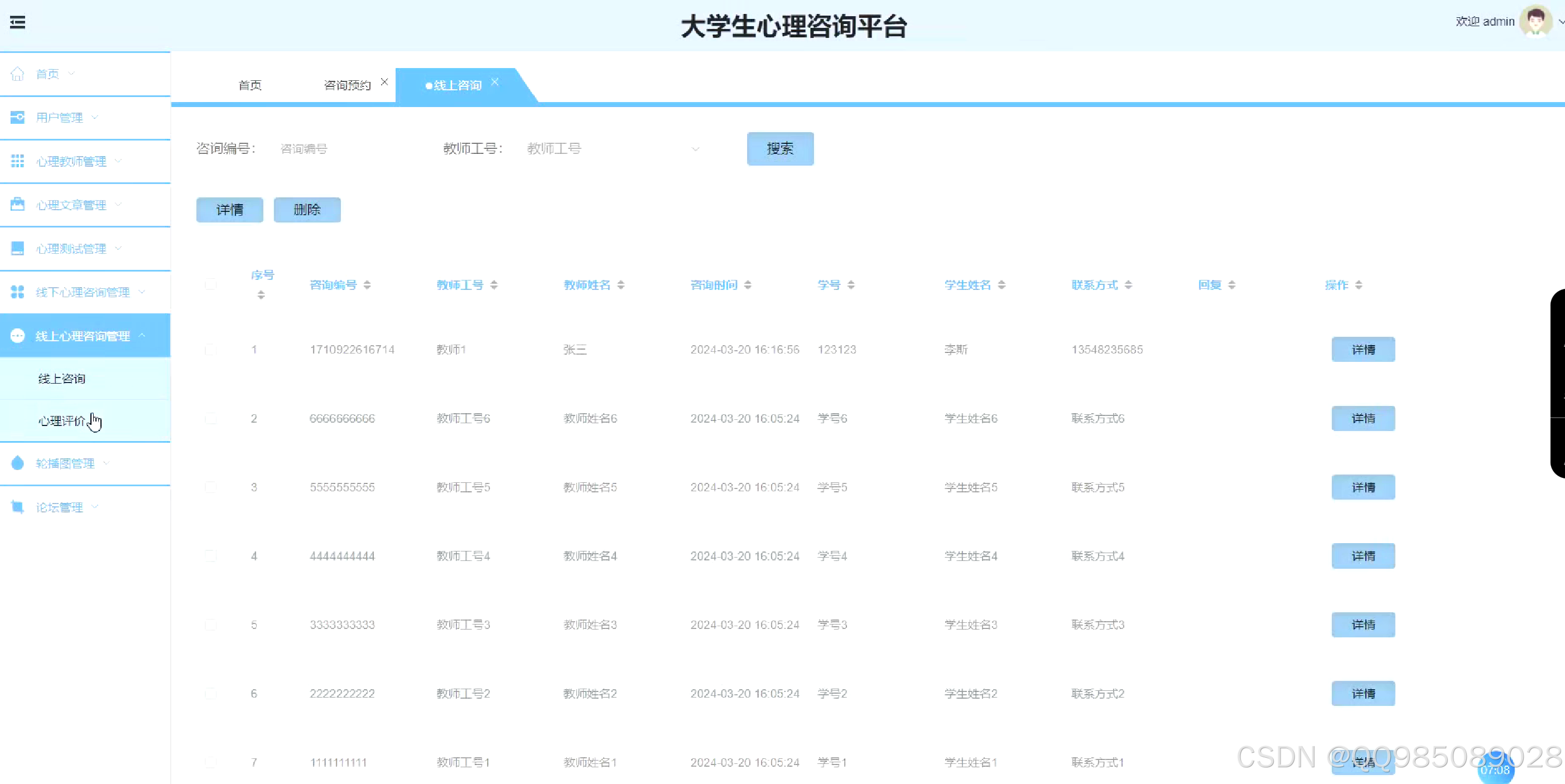
Task: Select the 心理文章管理 briefcase icon
Action: [18, 205]
